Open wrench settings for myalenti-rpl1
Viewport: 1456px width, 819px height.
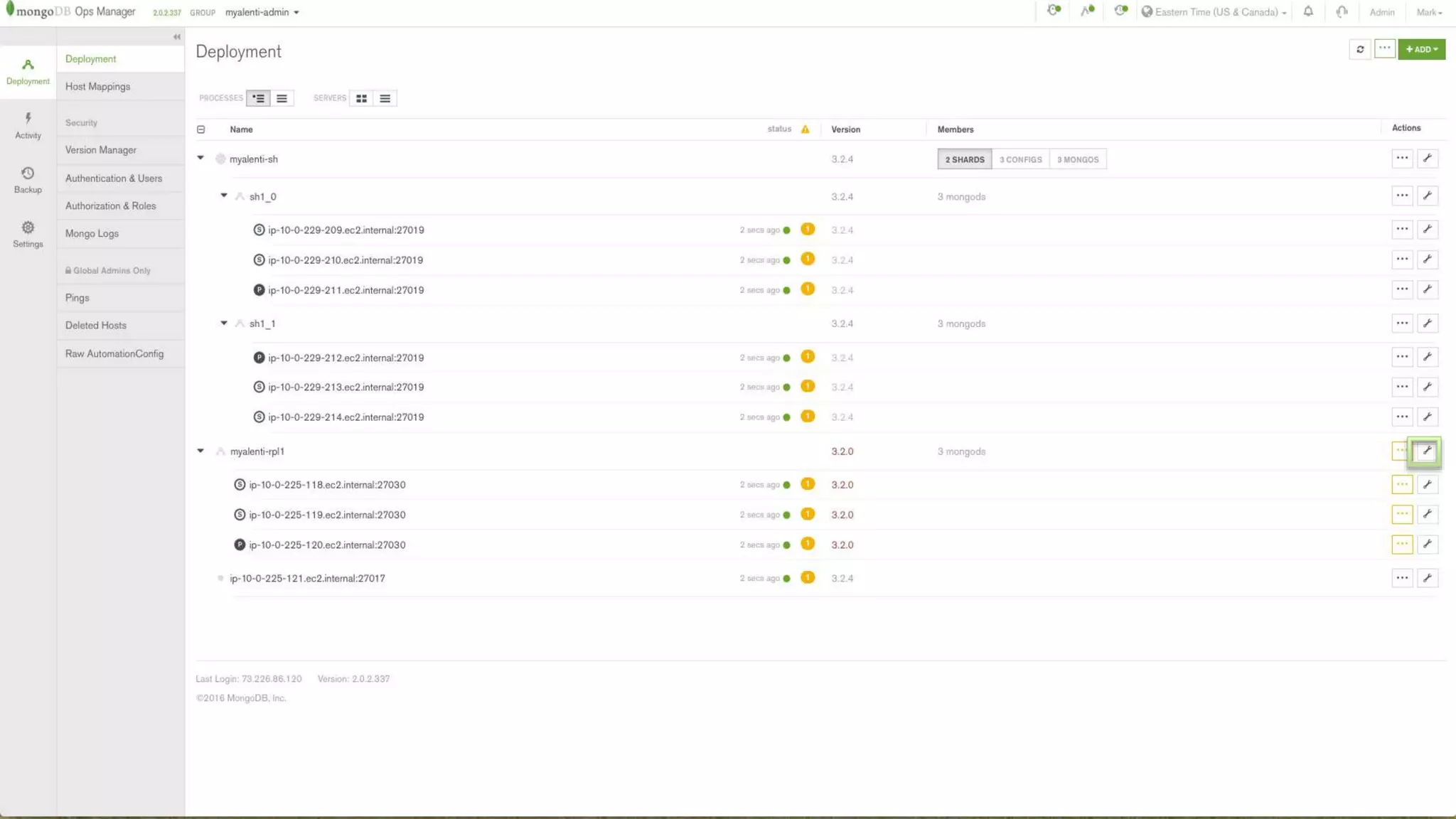click(1426, 451)
